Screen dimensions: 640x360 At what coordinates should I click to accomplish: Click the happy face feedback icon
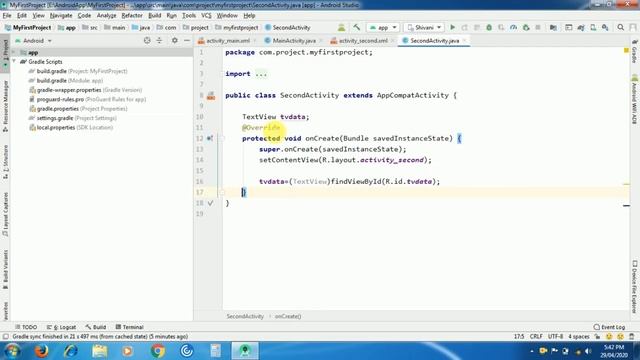click(x=609, y=337)
